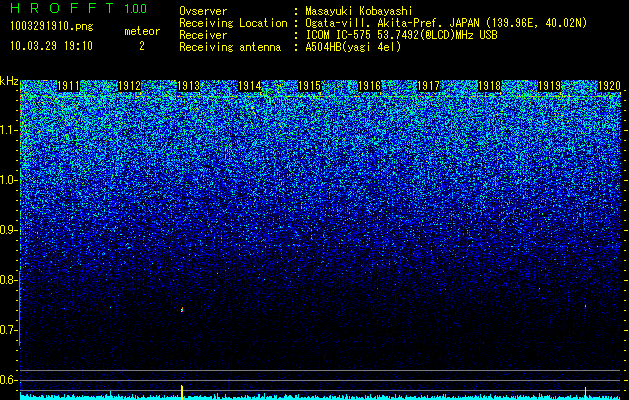Screen dimensions: 629x400
Task: Click the HROFFT title text
Action: pos(63,8)
